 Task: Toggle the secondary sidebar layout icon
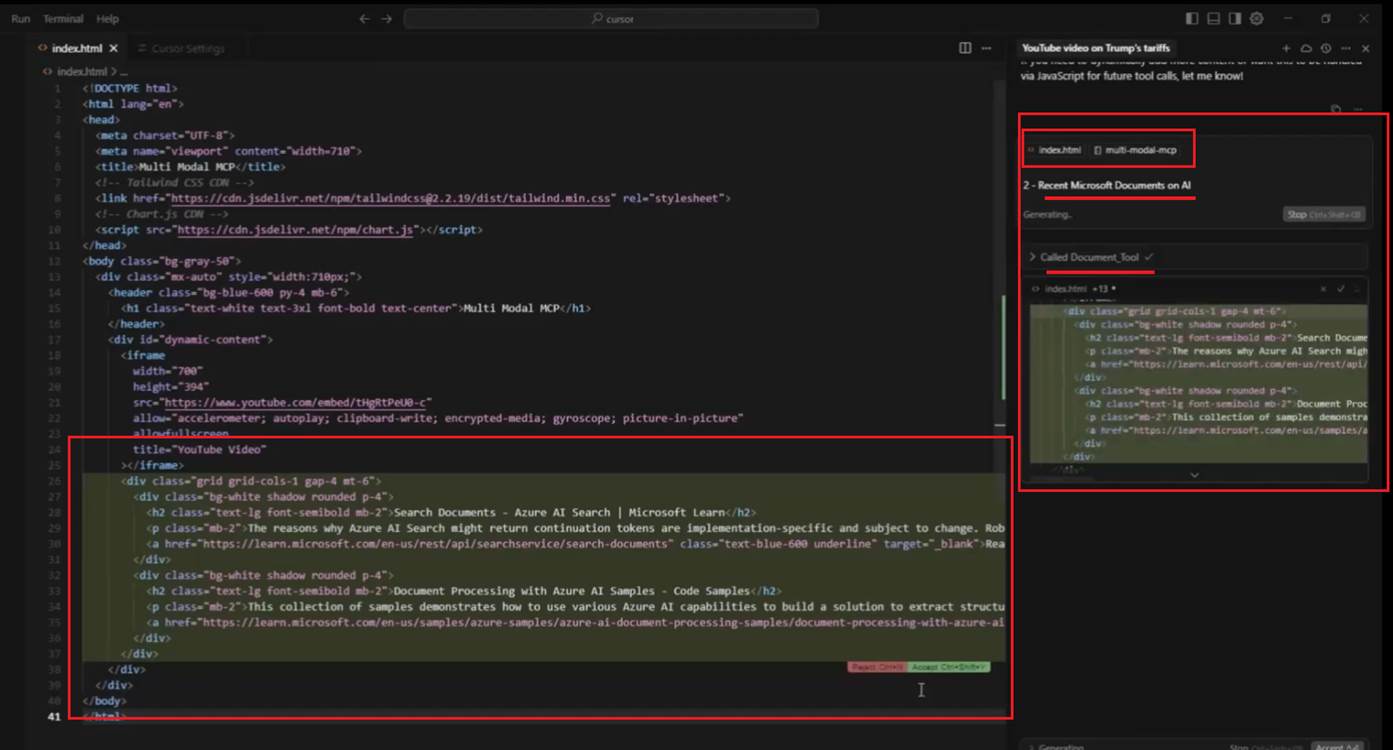point(1235,19)
